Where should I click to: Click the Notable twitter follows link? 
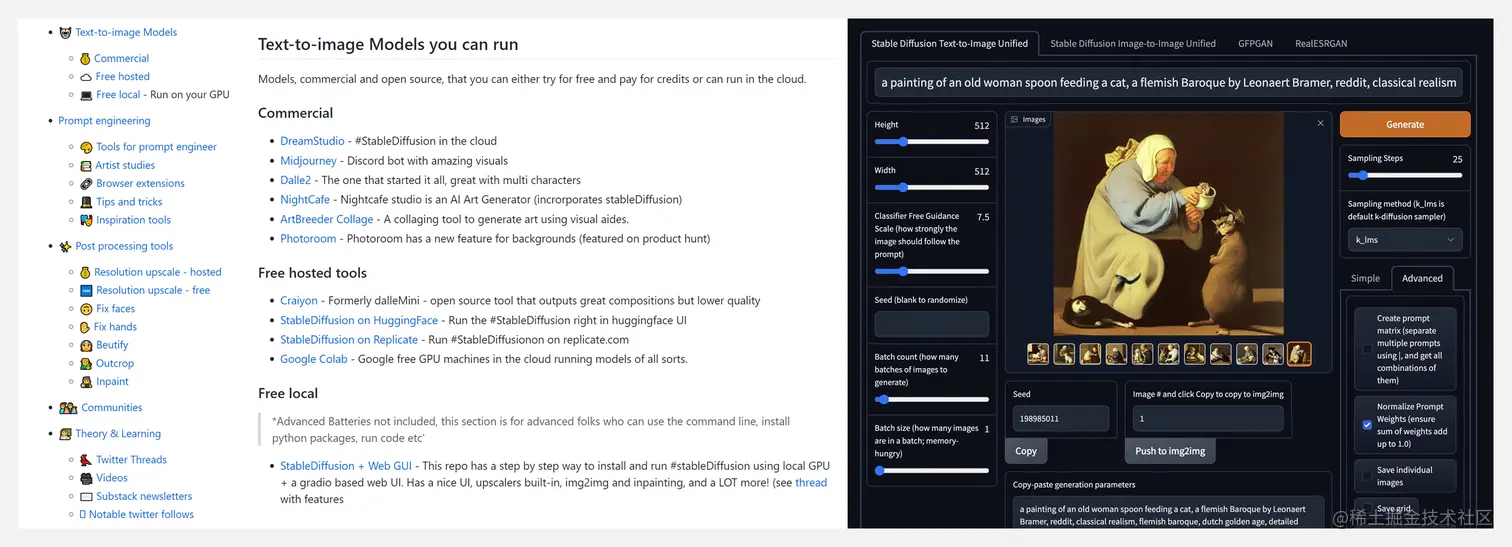pos(141,515)
